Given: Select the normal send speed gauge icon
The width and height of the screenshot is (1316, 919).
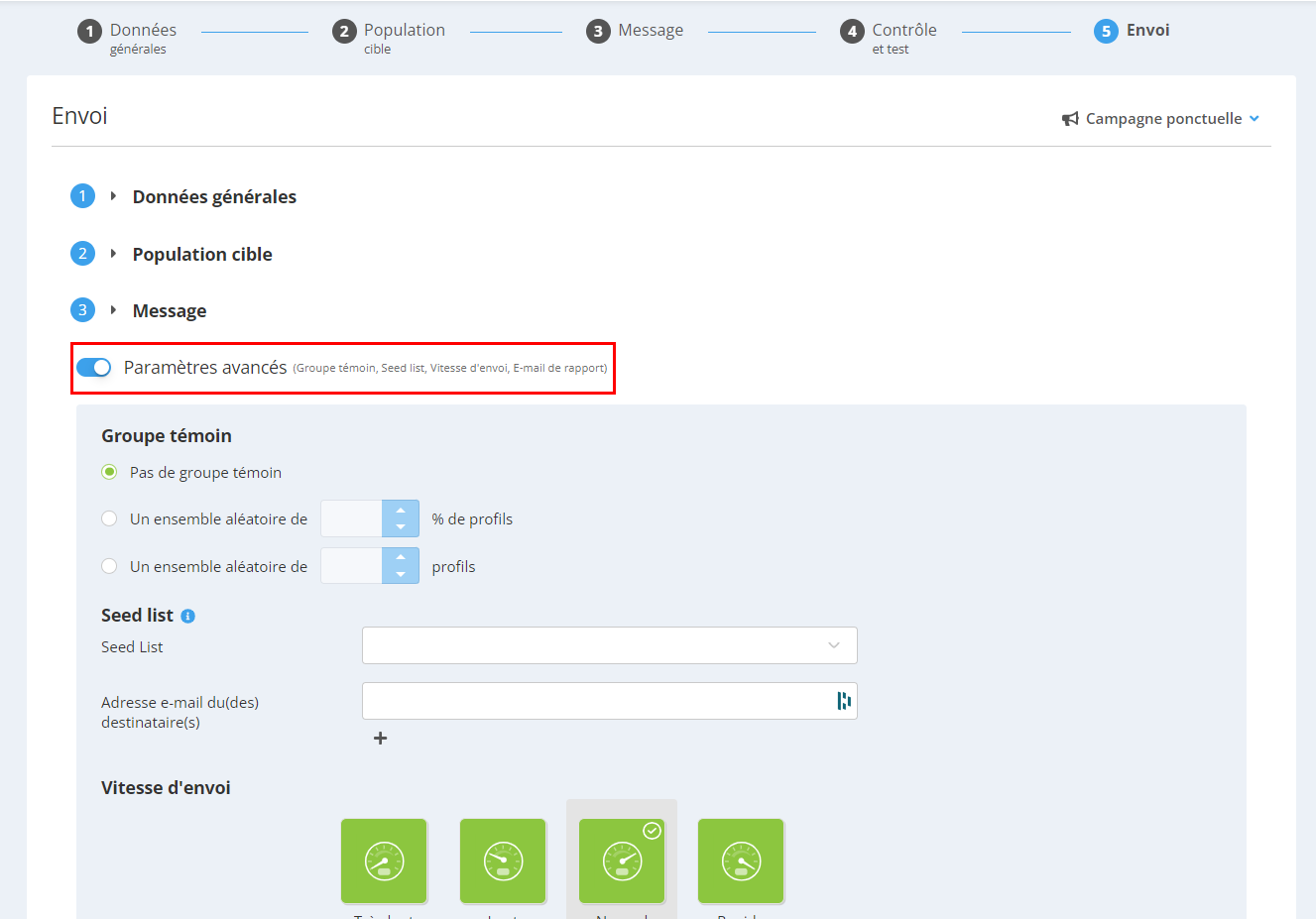Looking at the screenshot, I should tap(622, 861).
